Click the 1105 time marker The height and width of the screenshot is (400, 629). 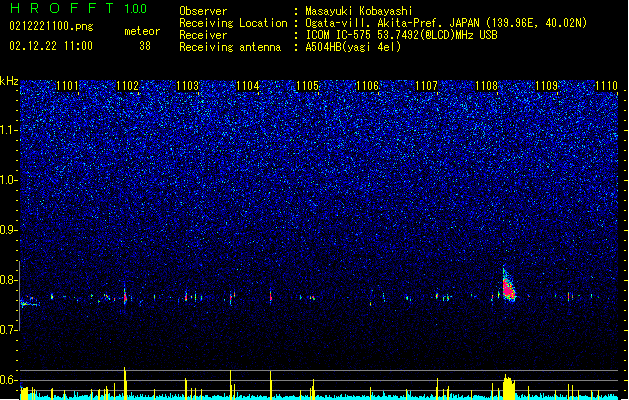point(307,86)
